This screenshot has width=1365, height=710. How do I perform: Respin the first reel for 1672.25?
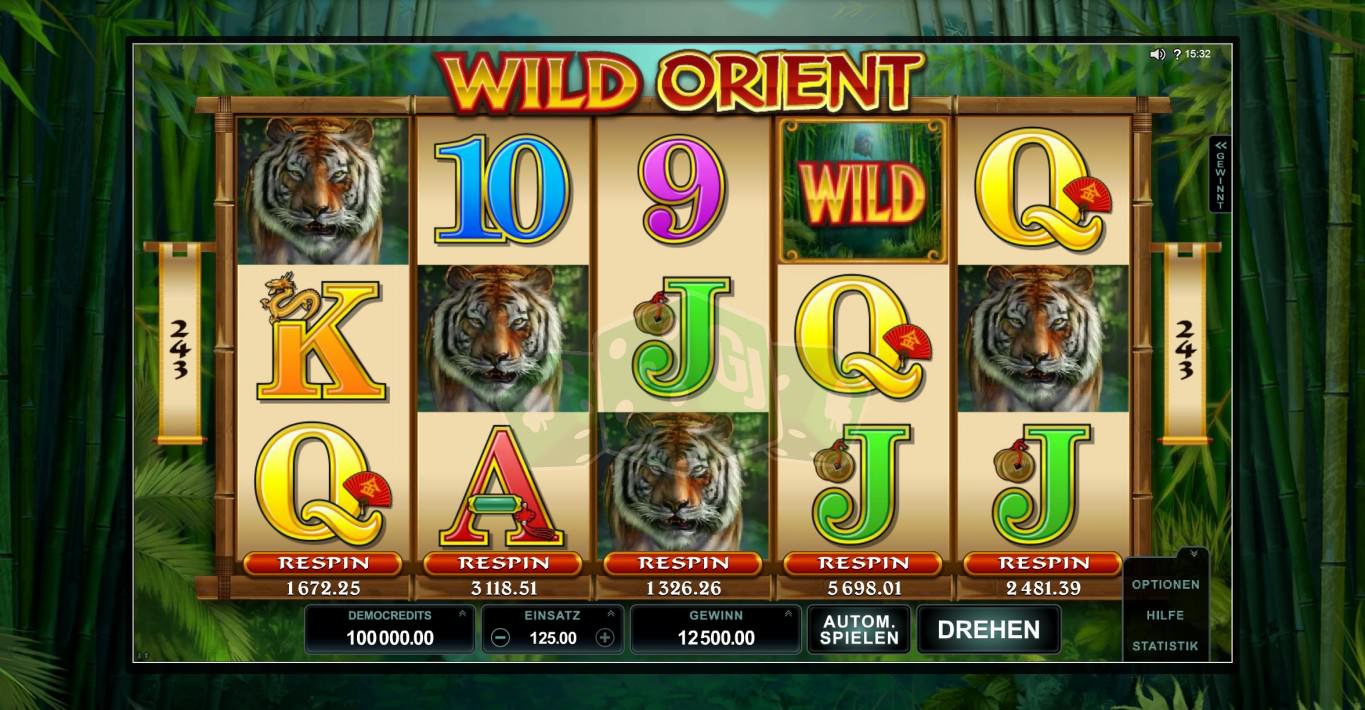click(322, 564)
